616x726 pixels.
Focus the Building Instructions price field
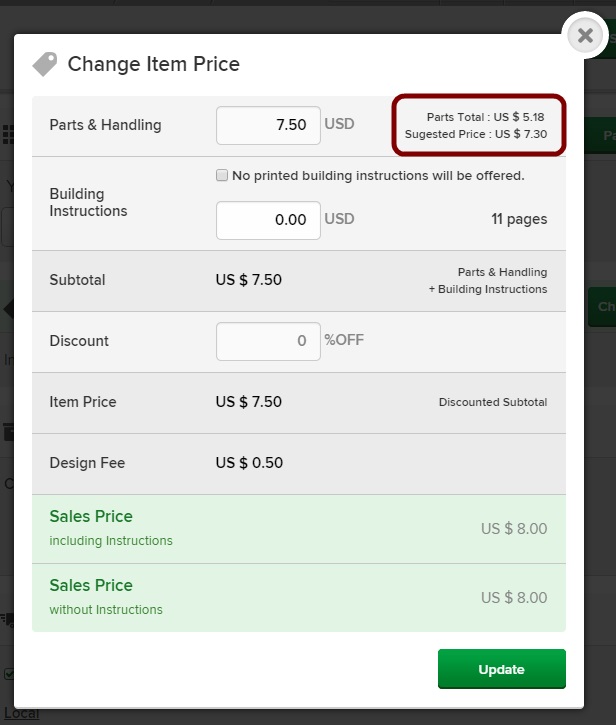[268, 220]
